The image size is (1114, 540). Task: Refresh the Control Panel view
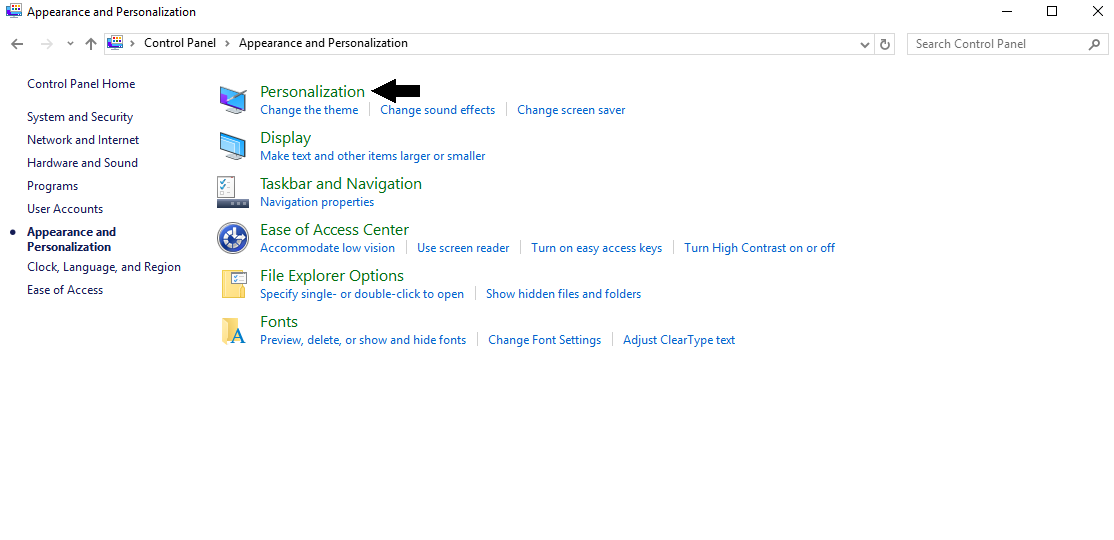point(884,44)
